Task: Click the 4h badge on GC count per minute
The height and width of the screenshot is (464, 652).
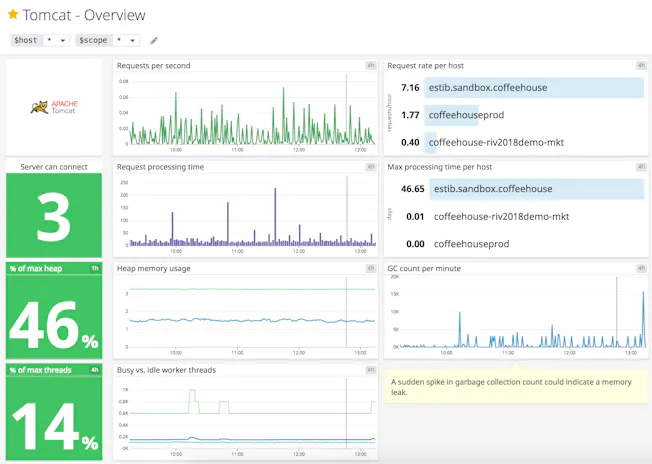Action: [641, 269]
